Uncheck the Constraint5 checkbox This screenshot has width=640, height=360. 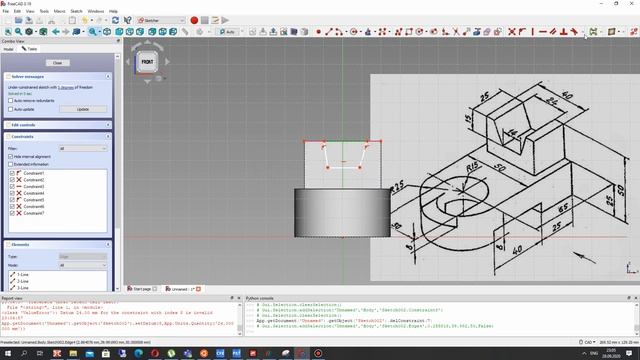(12, 200)
